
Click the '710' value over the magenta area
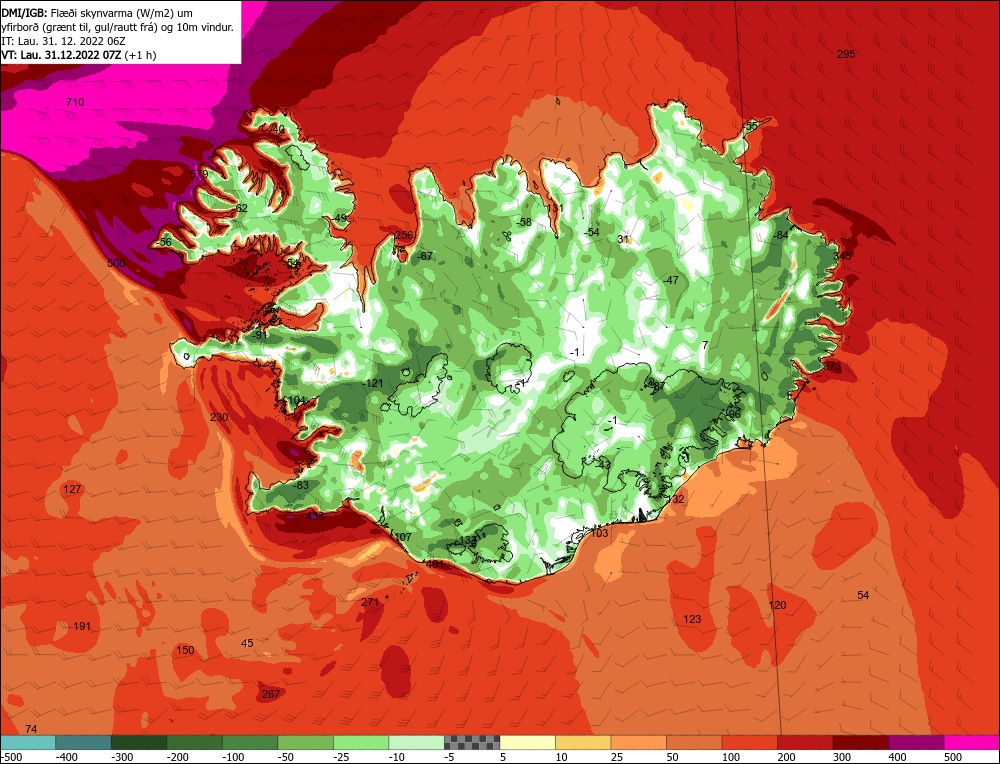coord(75,102)
